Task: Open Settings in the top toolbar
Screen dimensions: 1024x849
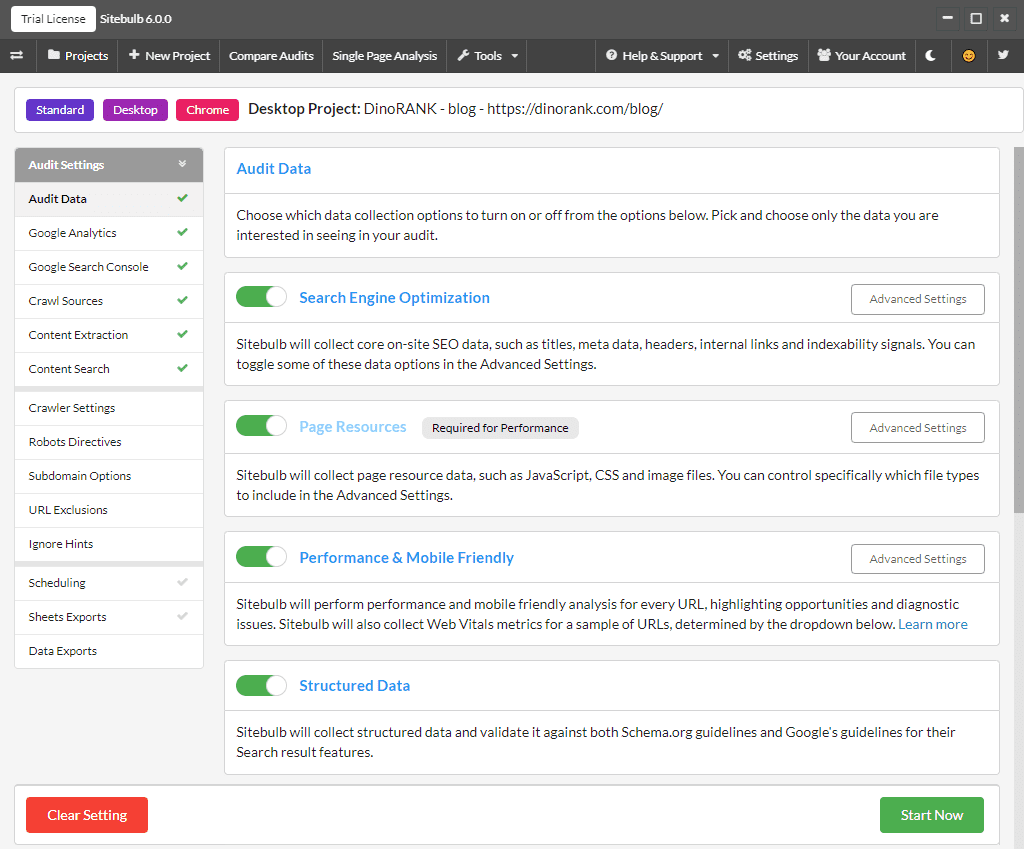Action: 768,56
